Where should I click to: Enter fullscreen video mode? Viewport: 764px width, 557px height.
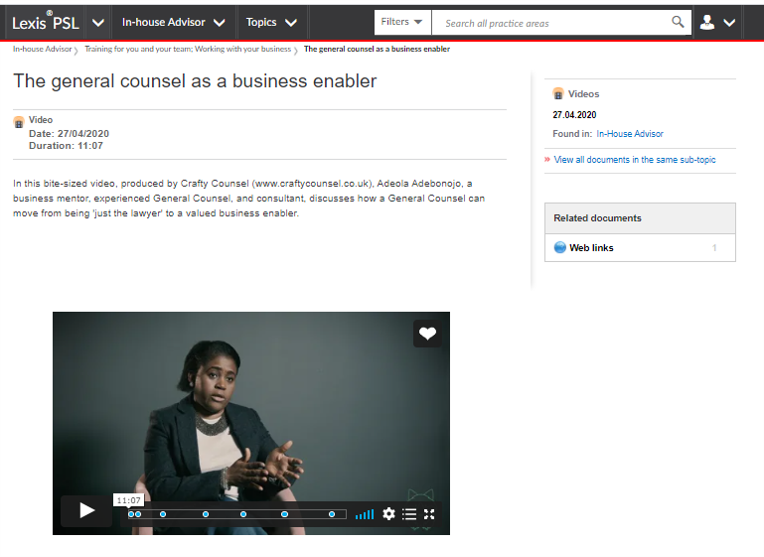coord(429,514)
